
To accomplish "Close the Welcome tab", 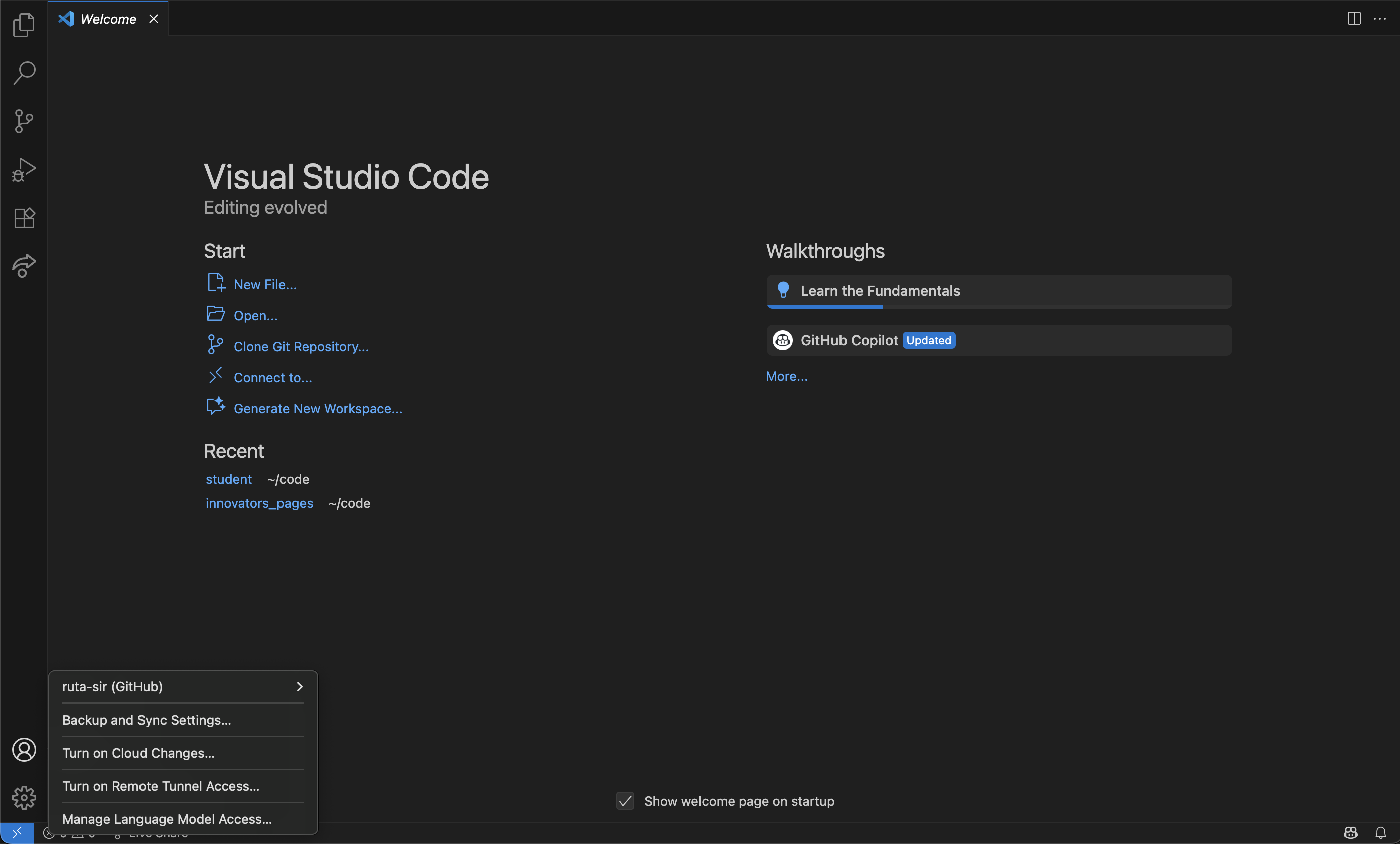I will (x=154, y=19).
